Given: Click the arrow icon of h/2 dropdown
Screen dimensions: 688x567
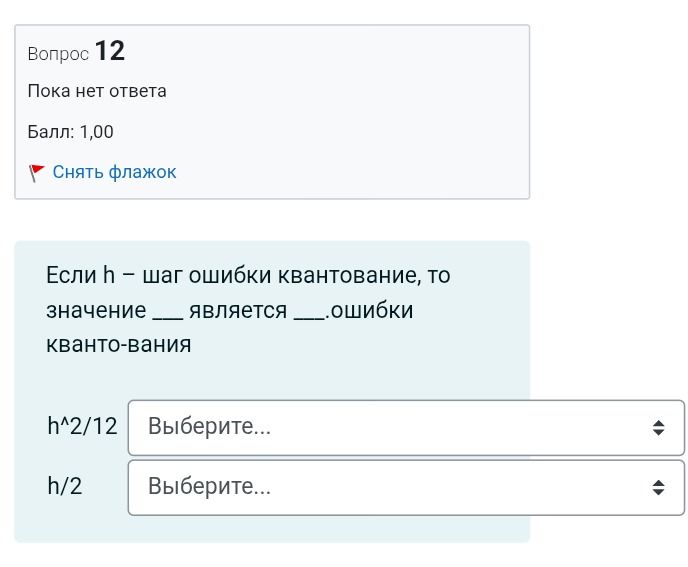Looking at the screenshot, I should tap(658, 488).
